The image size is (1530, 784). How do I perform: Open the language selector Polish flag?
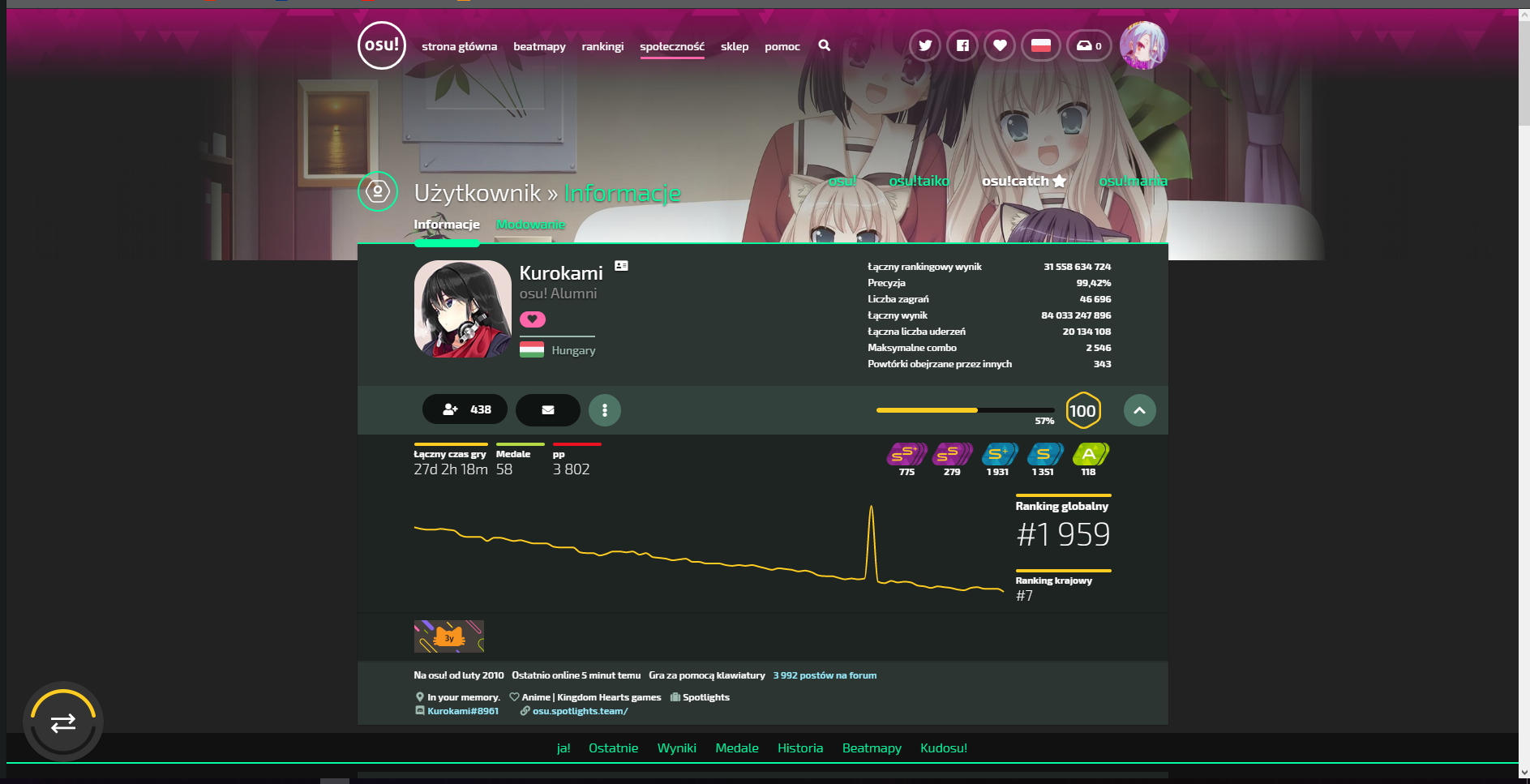pos(1040,46)
